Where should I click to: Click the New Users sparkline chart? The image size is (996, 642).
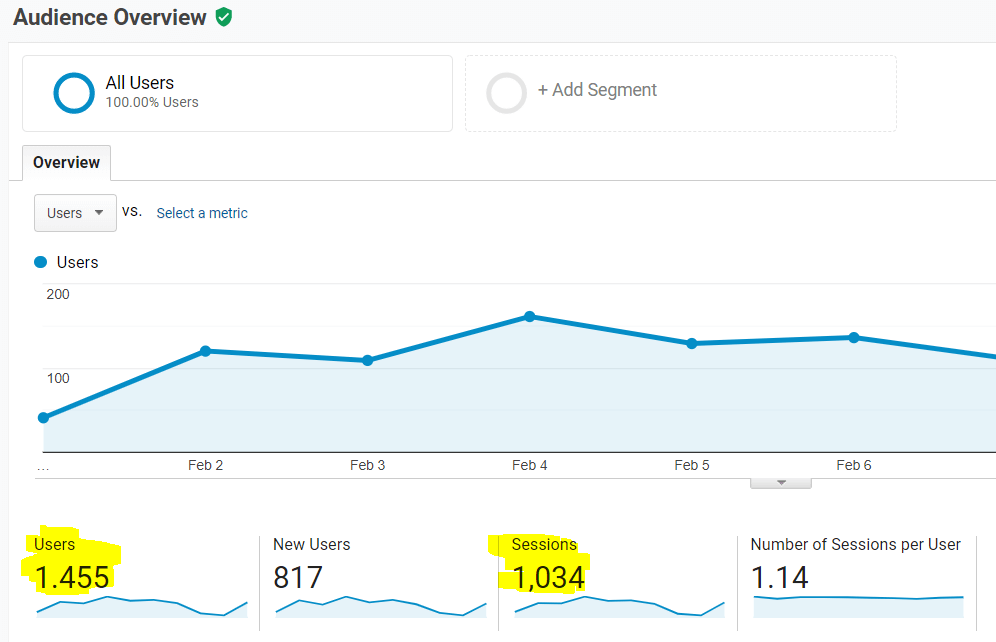379,605
